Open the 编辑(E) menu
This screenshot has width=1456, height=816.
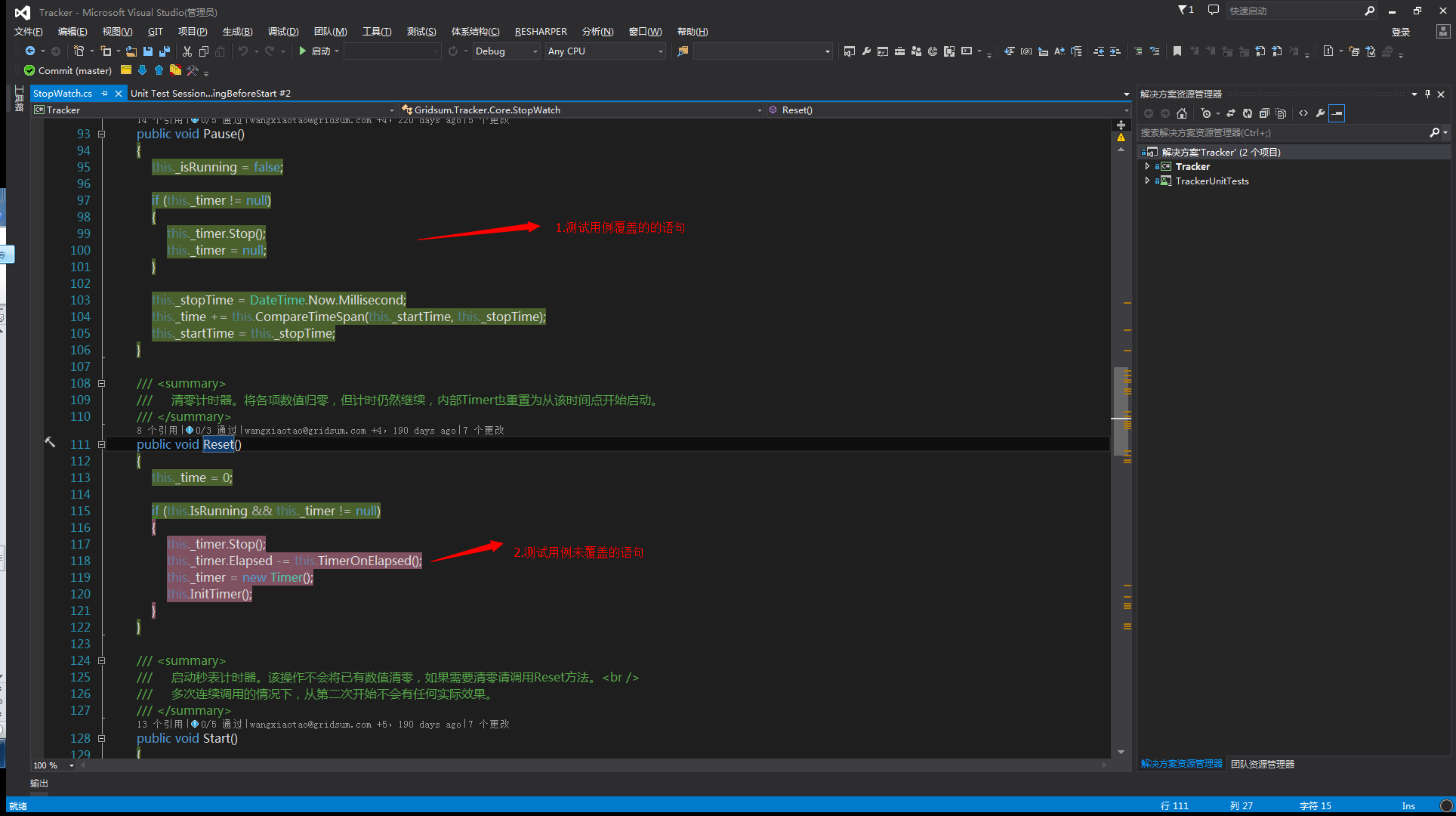(72, 31)
